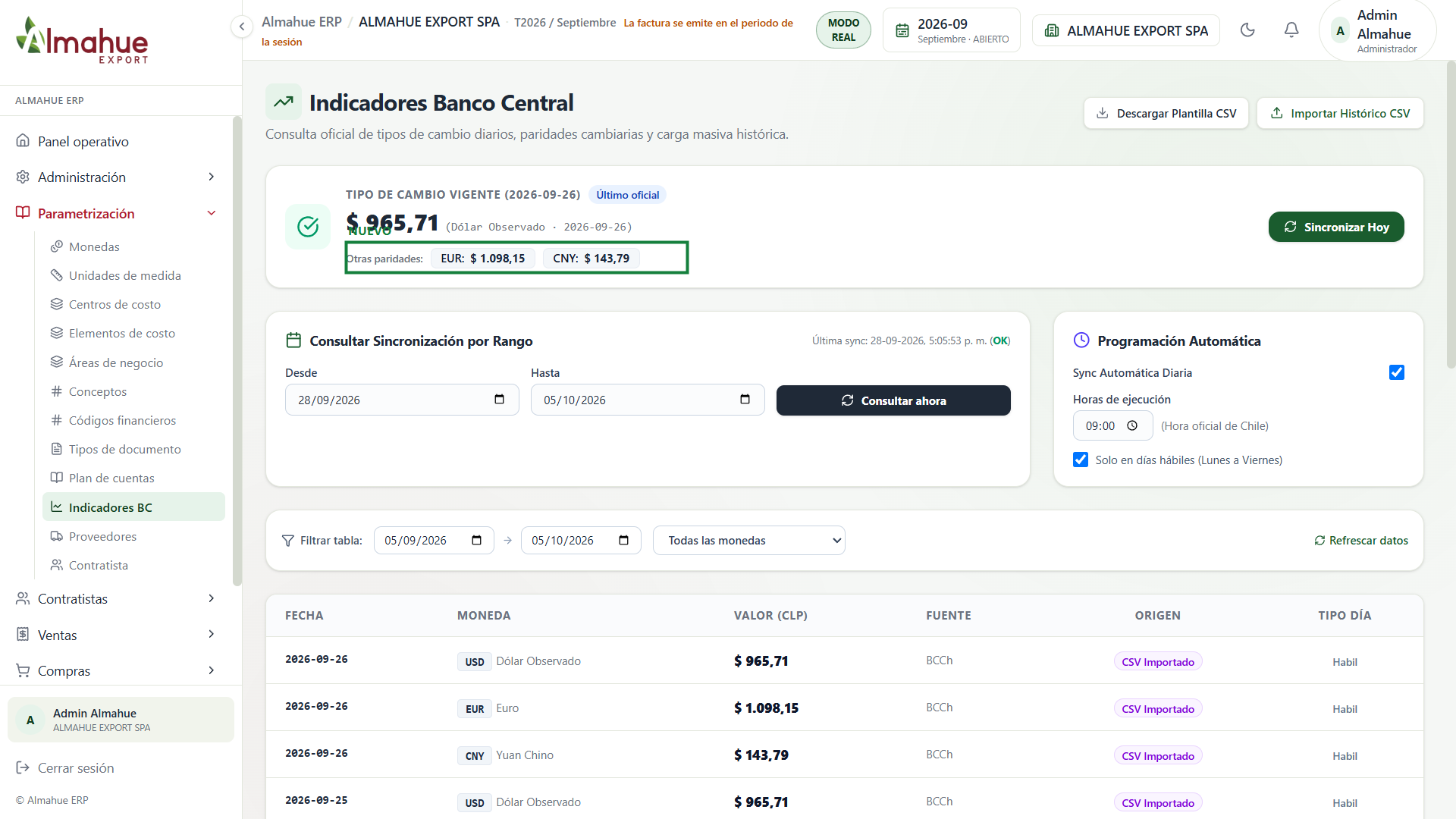The height and width of the screenshot is (819, 1456).
Task: Click the green check status icon
Action: (x=308, y=226)
